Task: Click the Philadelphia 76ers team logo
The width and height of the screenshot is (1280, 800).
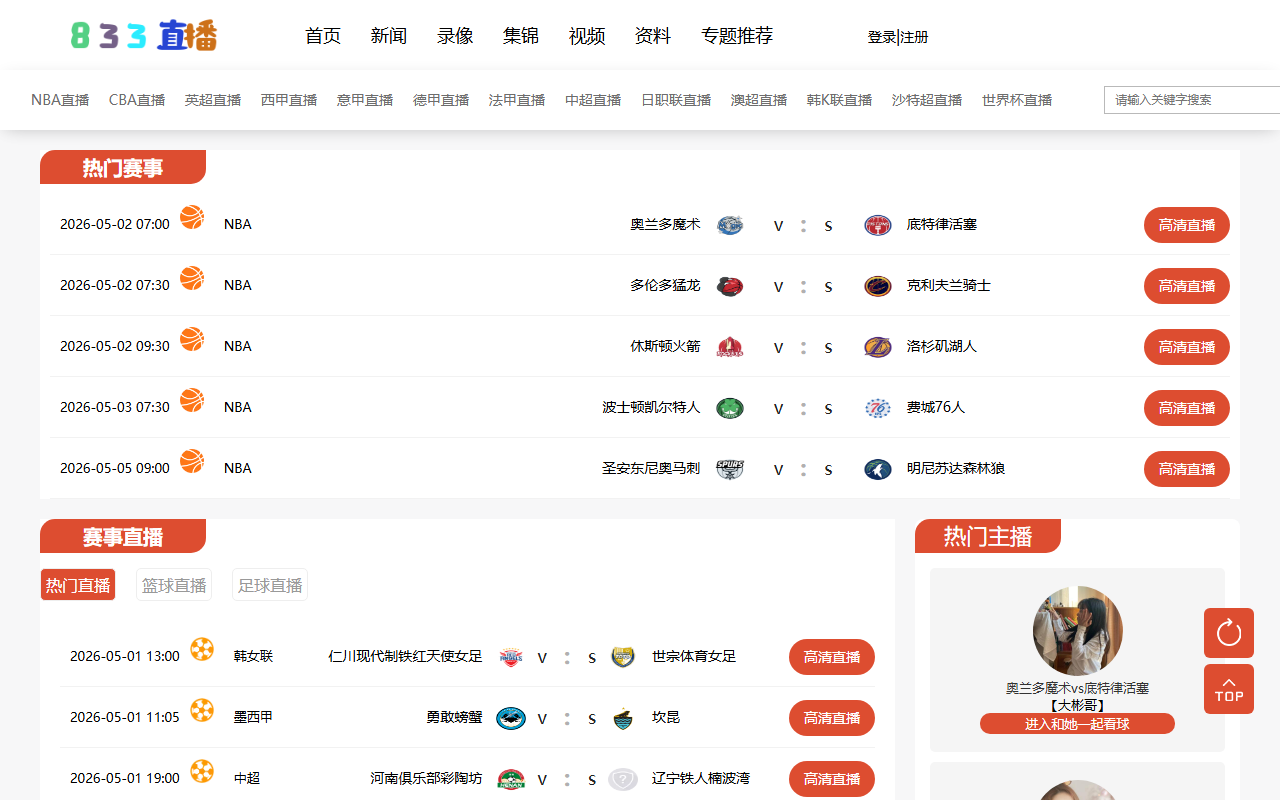Action: pos(878,408)
